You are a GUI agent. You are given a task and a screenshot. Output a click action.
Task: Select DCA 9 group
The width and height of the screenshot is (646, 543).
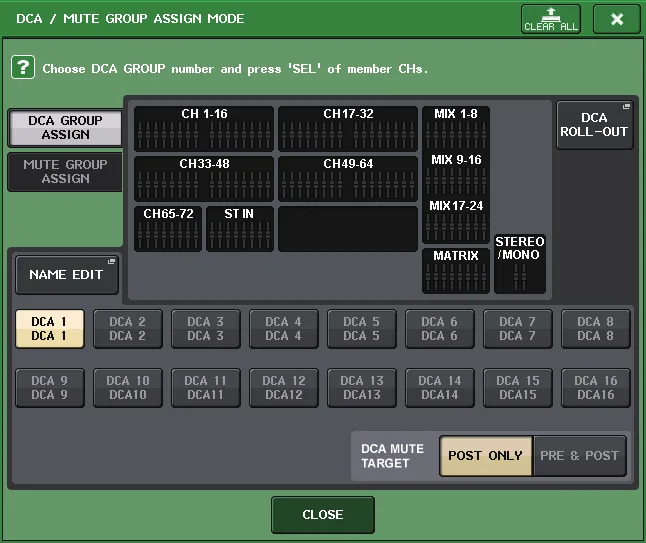tap(49, 388)
